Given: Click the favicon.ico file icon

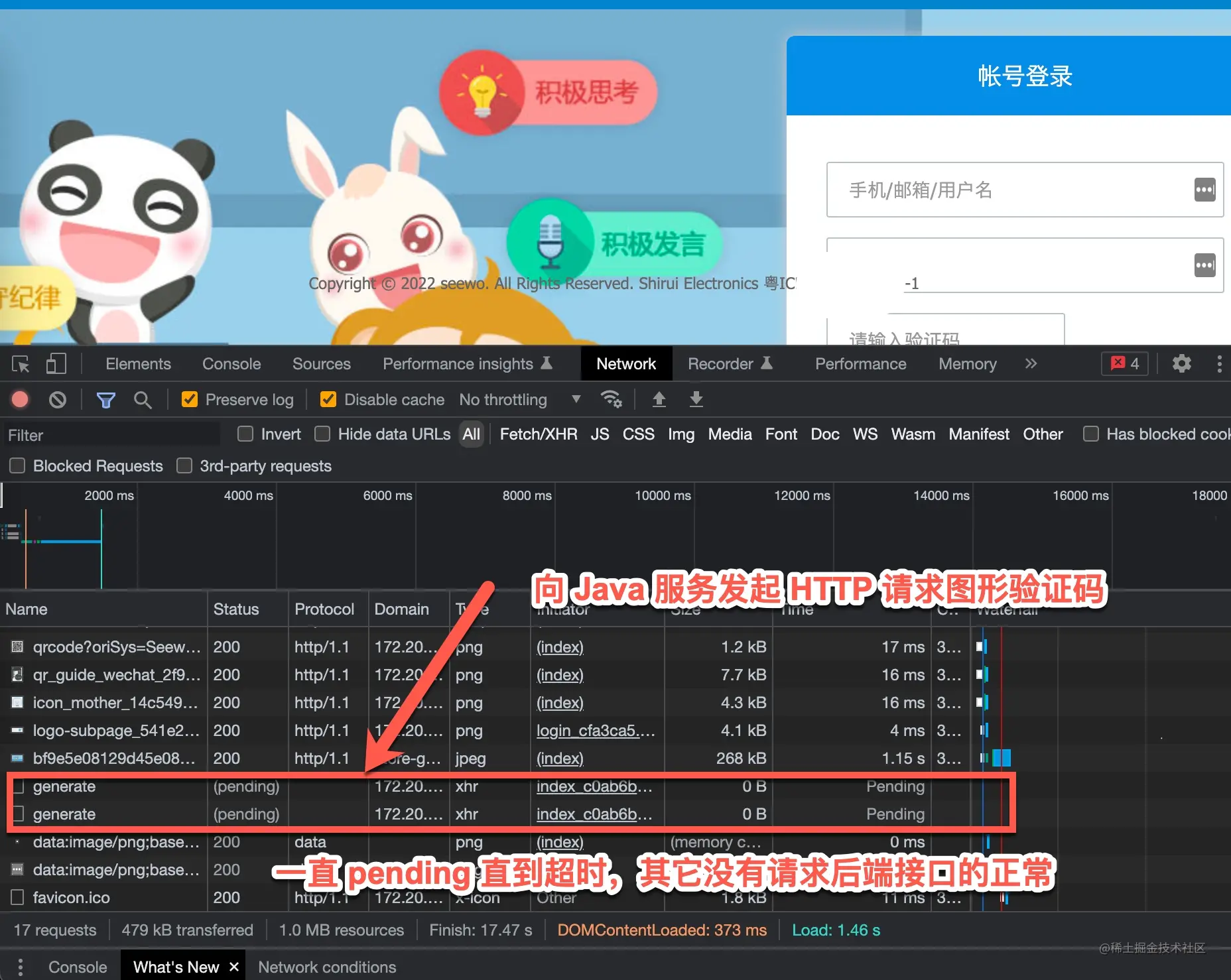Looking at the screenshot, I should 18,897.
